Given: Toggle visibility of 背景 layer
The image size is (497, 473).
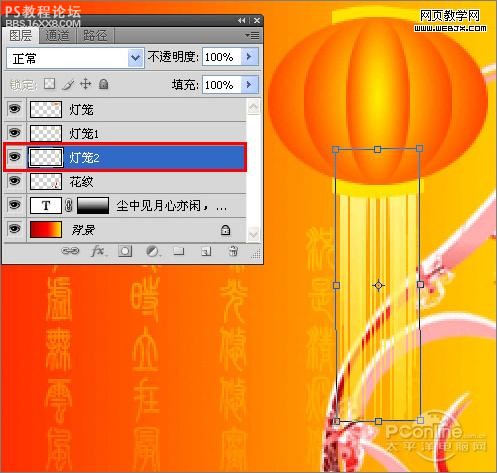Looking at the screenshot, I should pos(14,229).
